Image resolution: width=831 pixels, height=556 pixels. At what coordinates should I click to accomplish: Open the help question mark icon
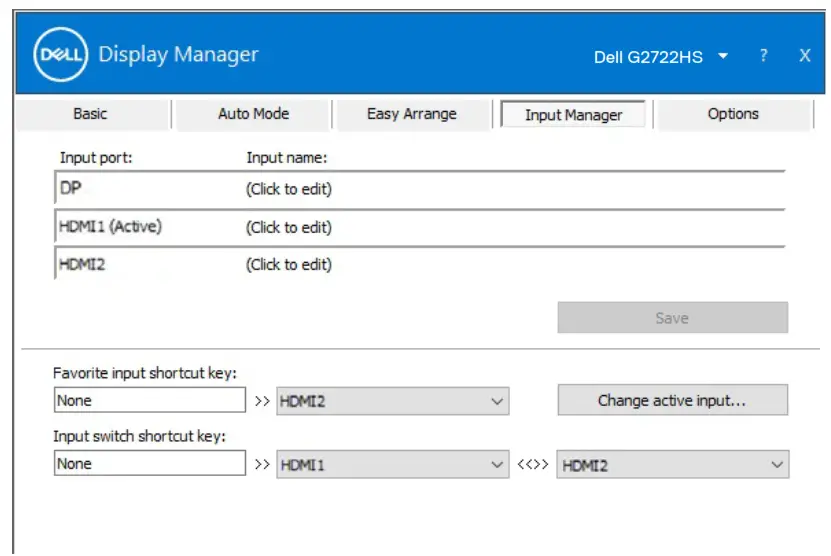click(x=763, y=55)
